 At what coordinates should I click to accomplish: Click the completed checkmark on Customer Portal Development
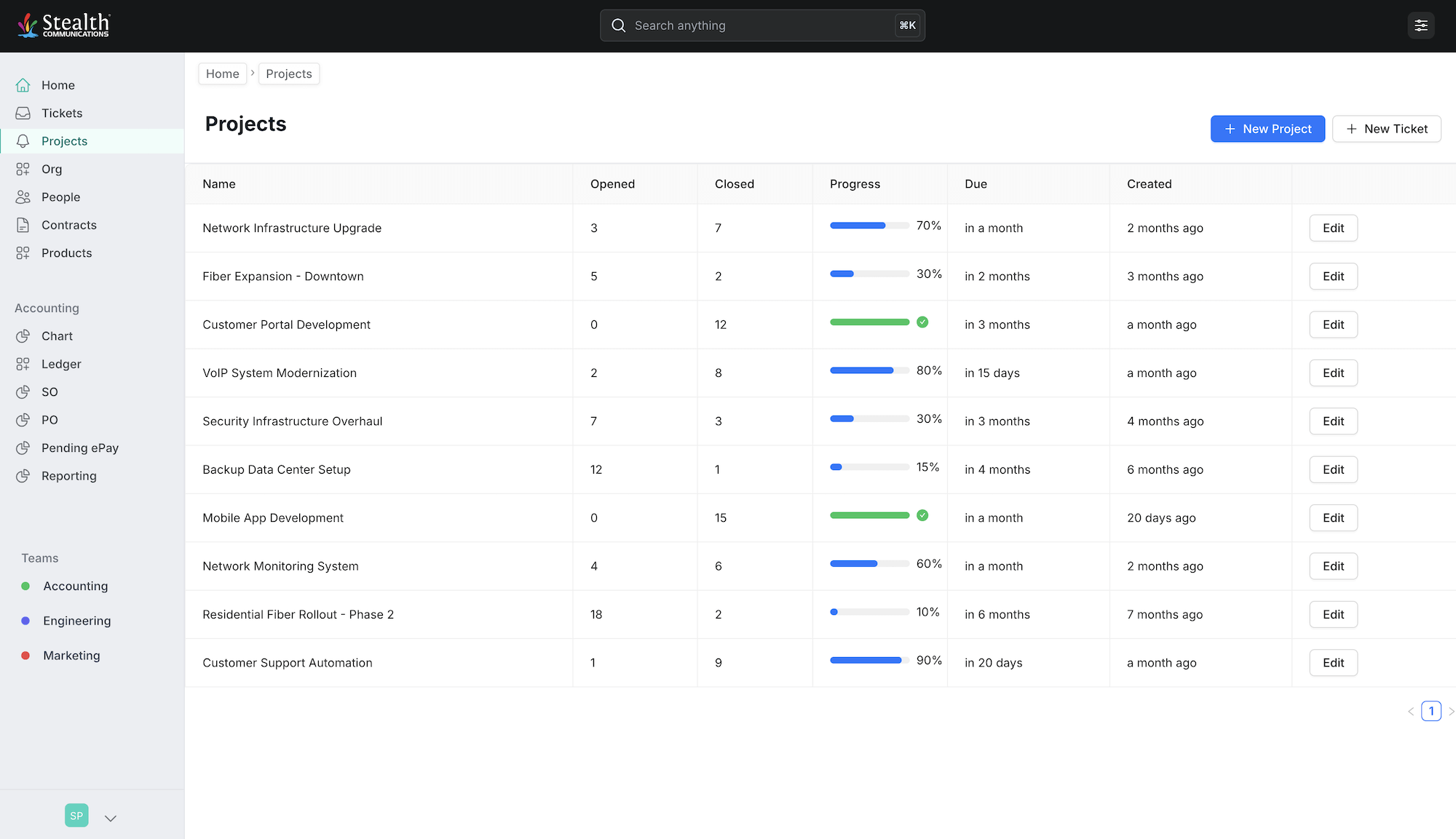click(x=922, y=322)
